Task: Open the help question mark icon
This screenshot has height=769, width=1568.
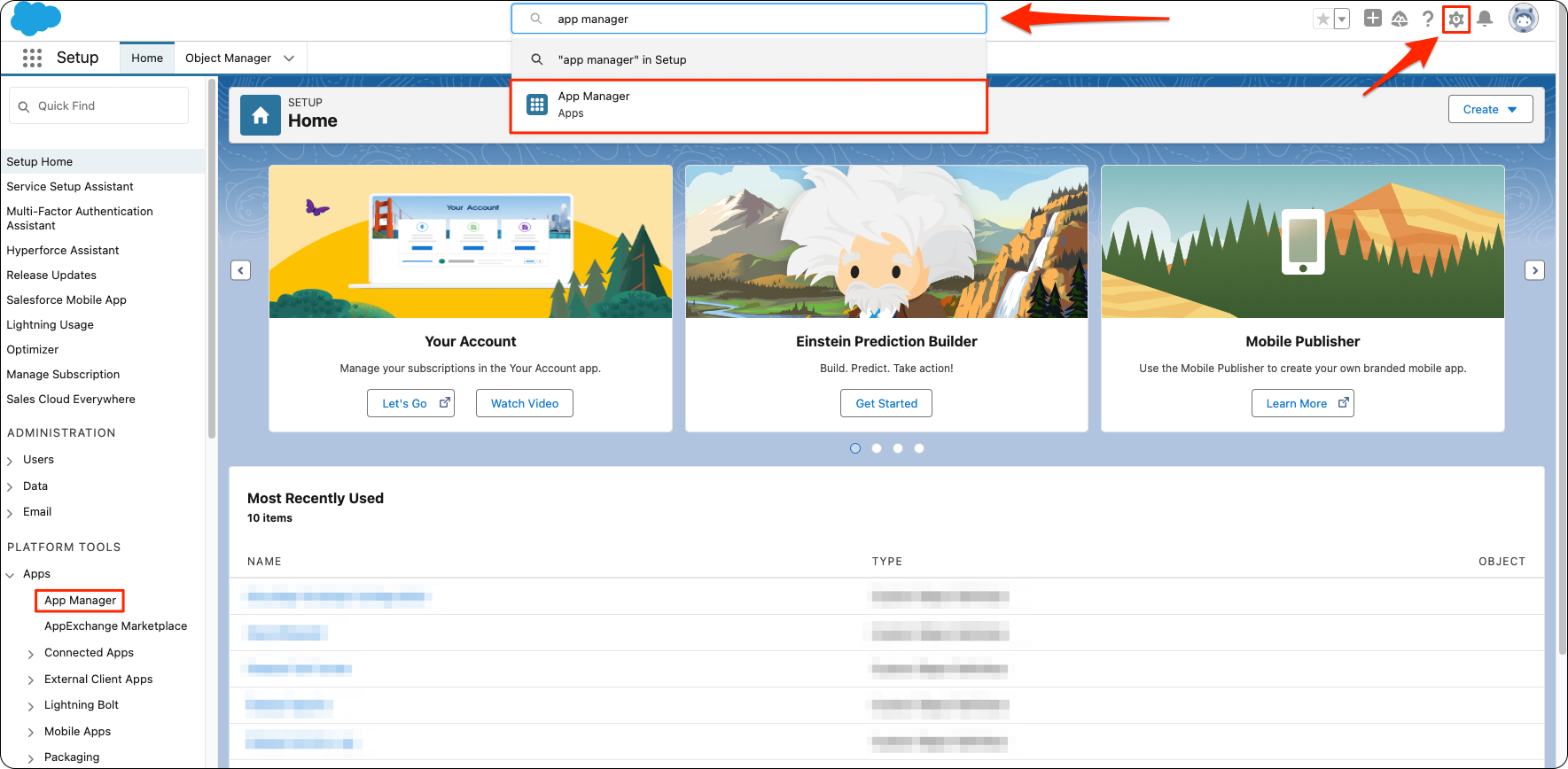Action: [1428, 19]
